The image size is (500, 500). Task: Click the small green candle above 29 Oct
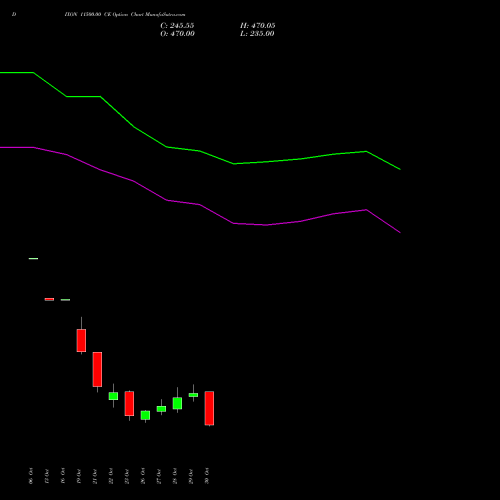point(193,395)
